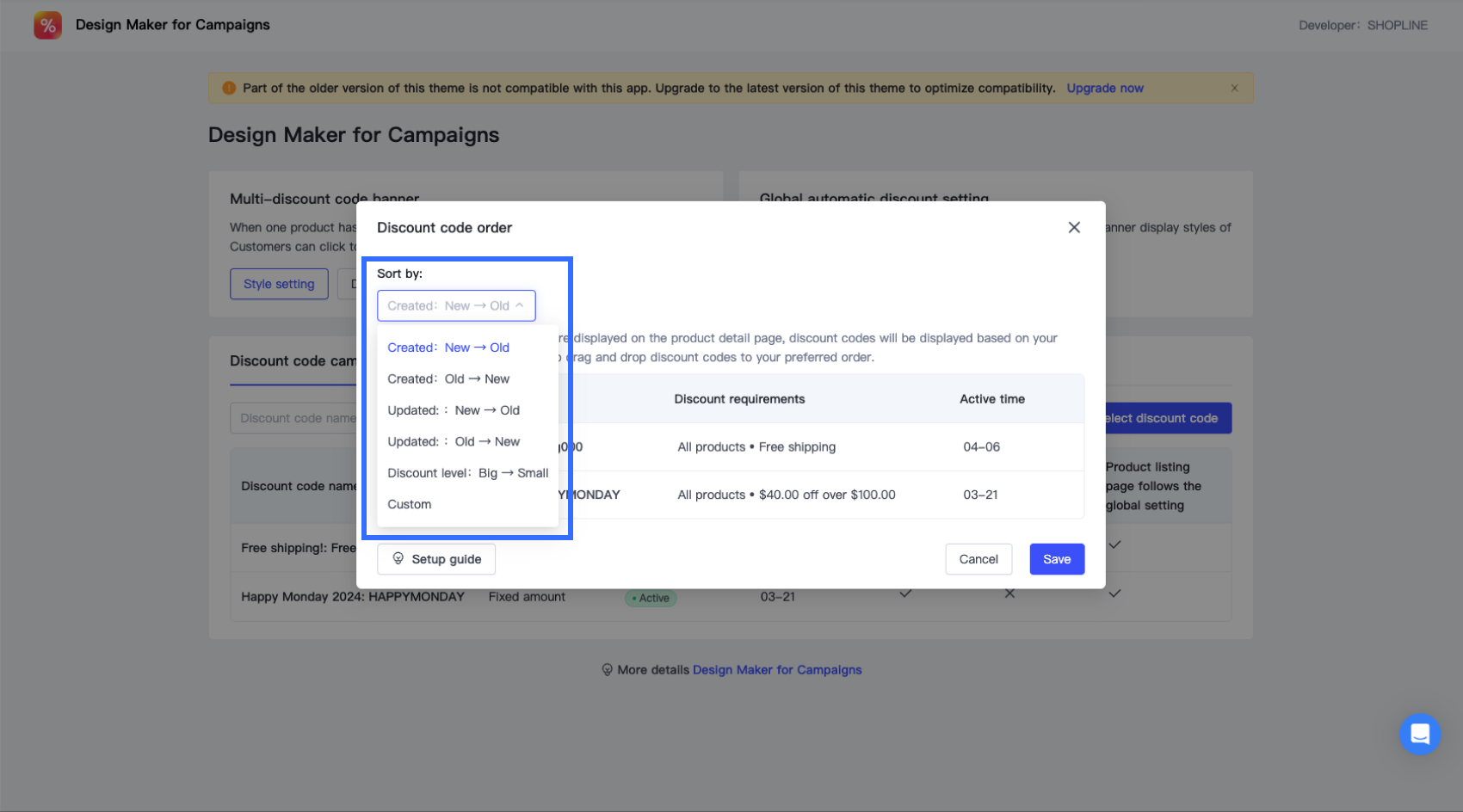Click the orange warning icon in banner
The image size is (1463, 812).
tap(229, 88)
